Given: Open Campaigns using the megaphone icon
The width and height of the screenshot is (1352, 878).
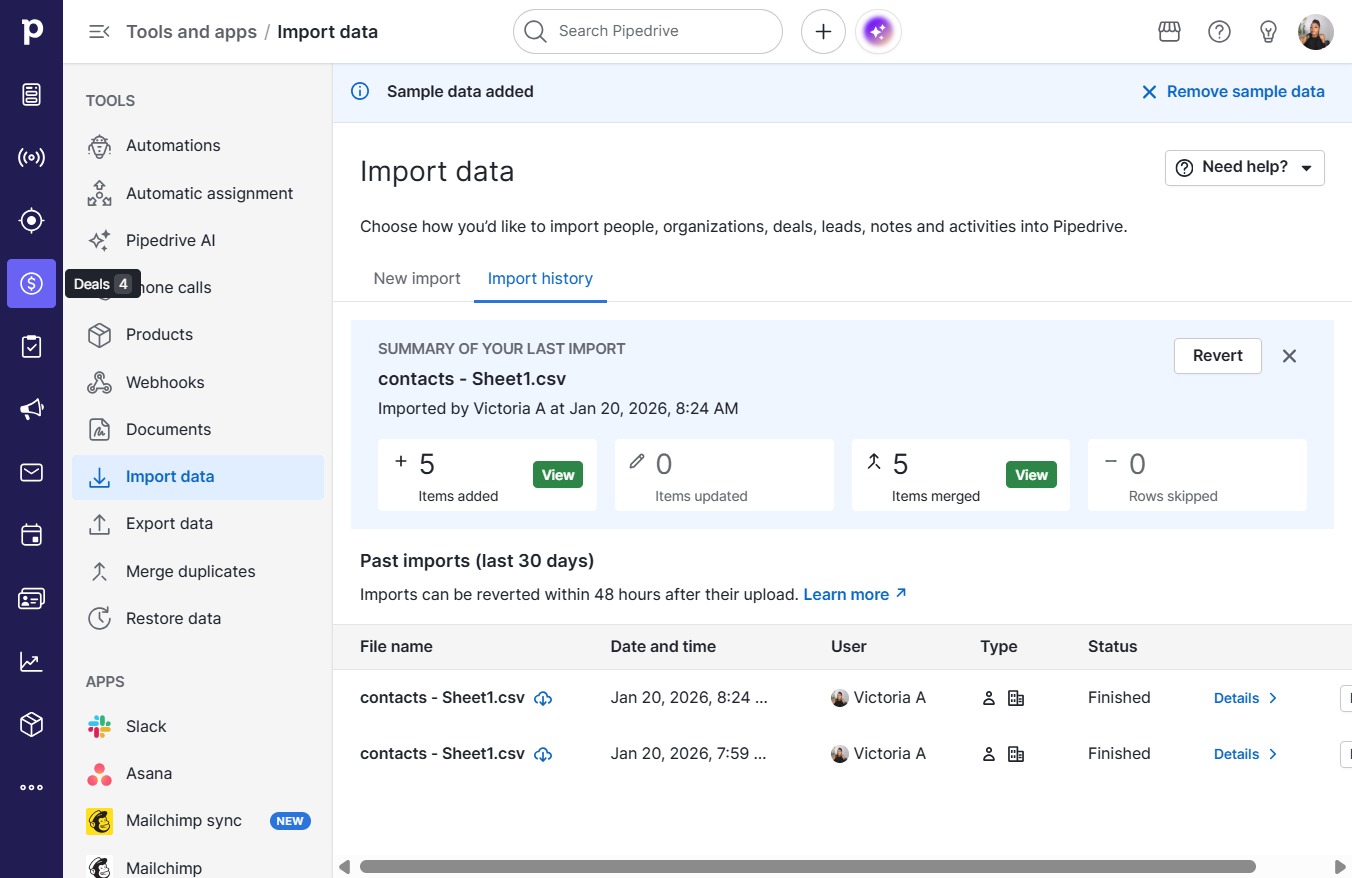Looking at the screenshot, I should 31,409.
